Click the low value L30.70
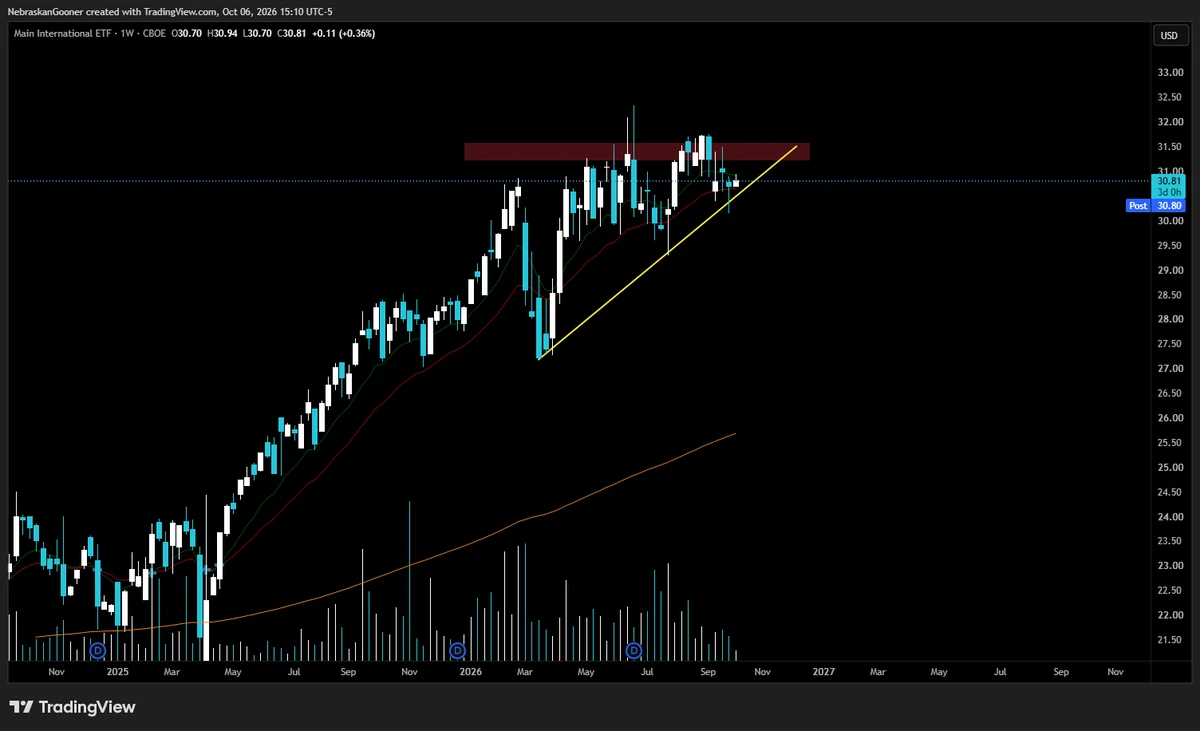 click(x=256, y=33)
